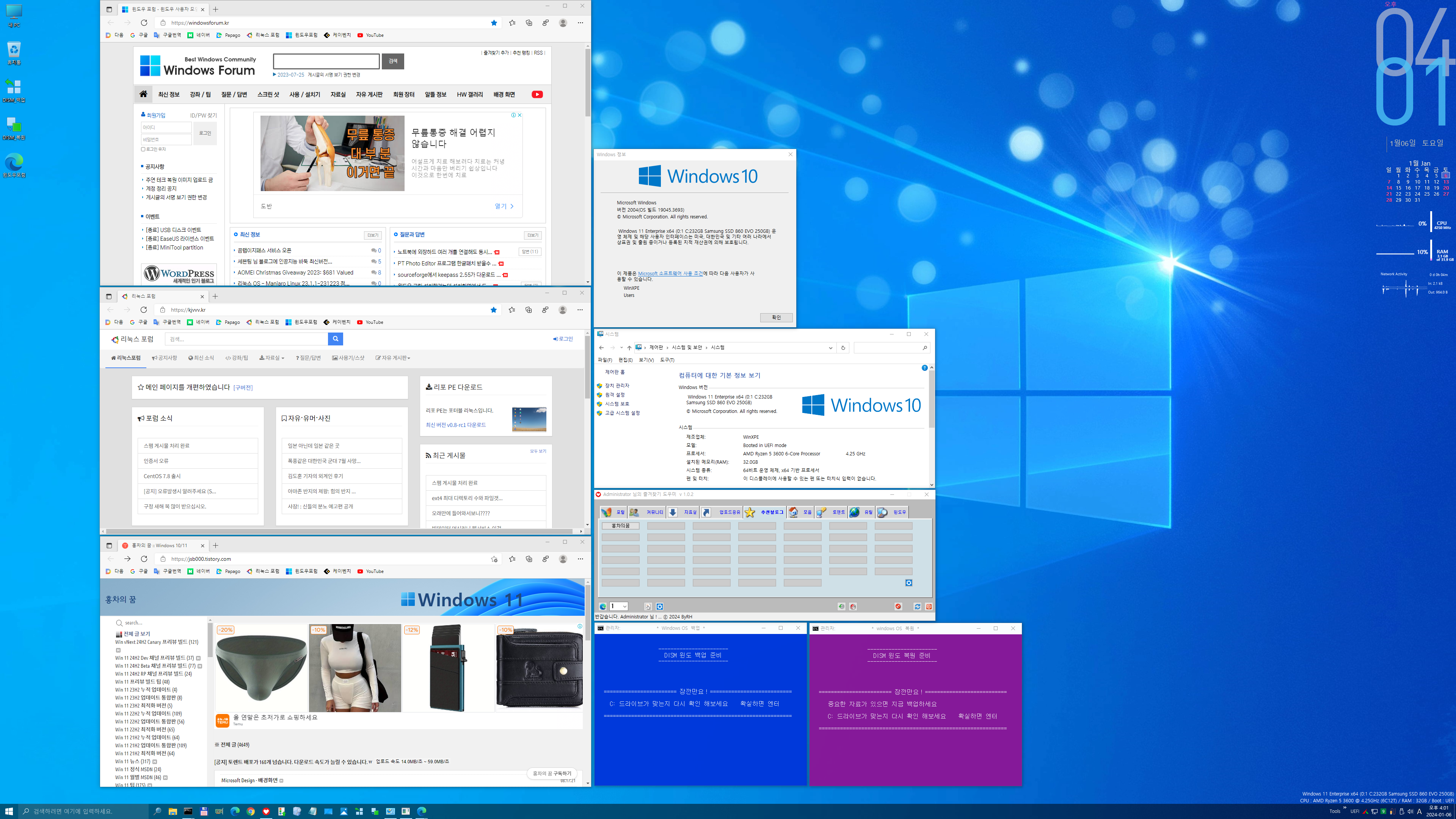1456x819 pixels.
Task: Click the 로그인 button on Windows Forum
Action: coord(205,133)
